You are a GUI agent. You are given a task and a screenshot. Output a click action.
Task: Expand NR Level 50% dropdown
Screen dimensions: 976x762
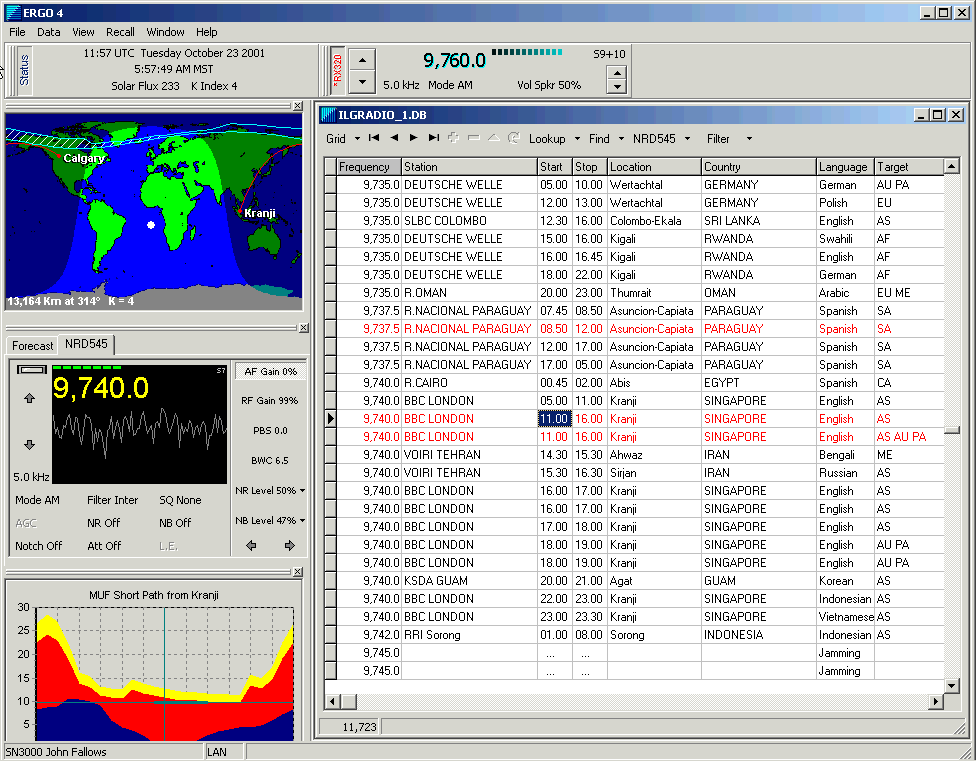click(x=303, y=491)
